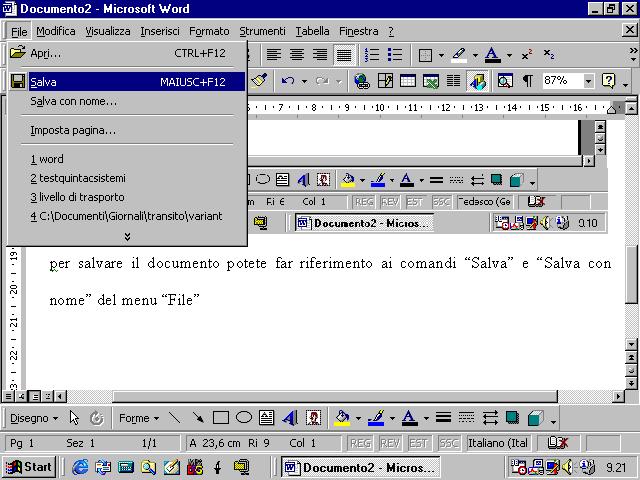Open the Highlight color dropdown arrow
Screen dimensions: 640x480
[x=475, y=55]
